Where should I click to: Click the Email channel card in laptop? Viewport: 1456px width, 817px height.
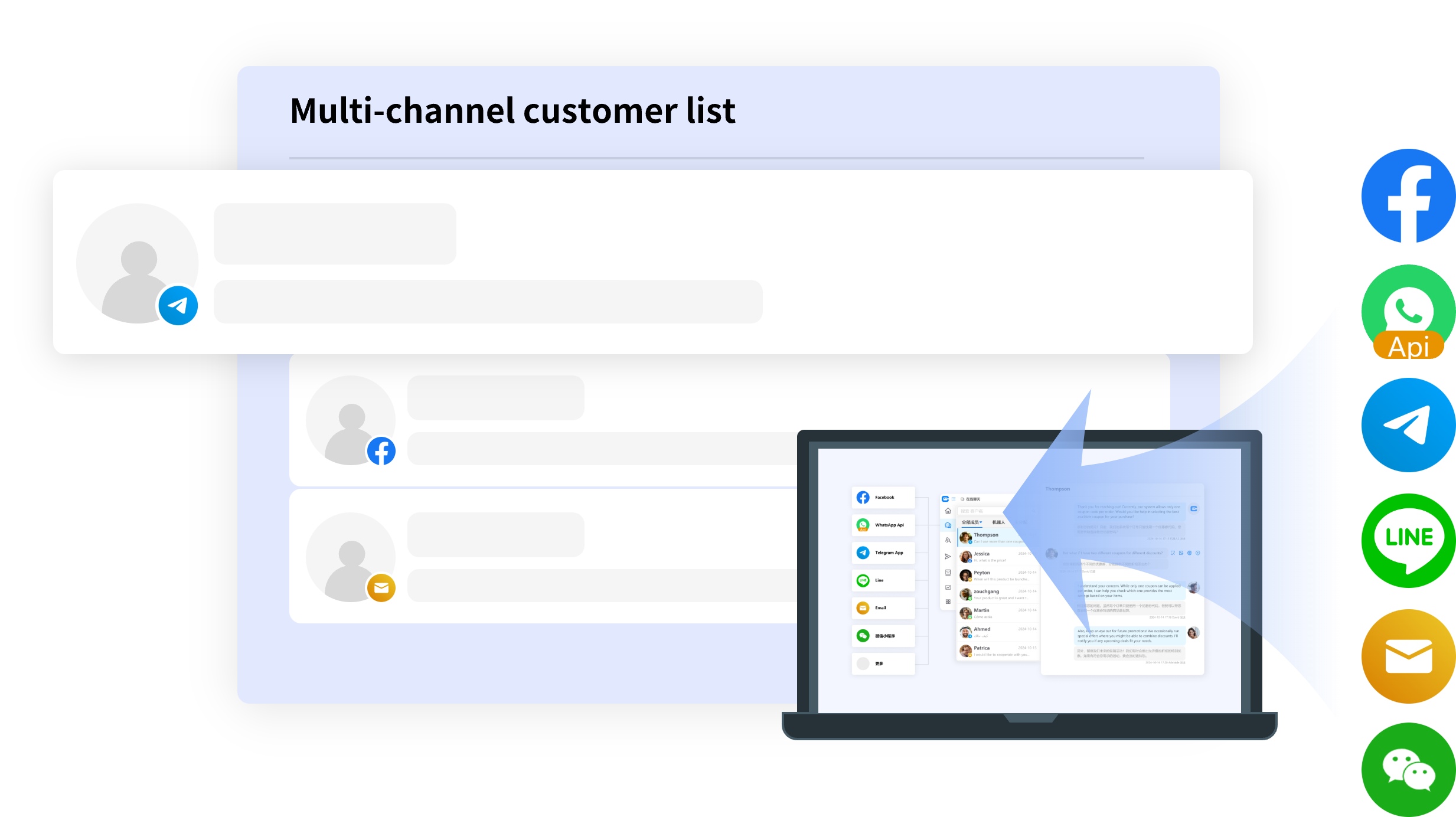click(x=883, y=608)
